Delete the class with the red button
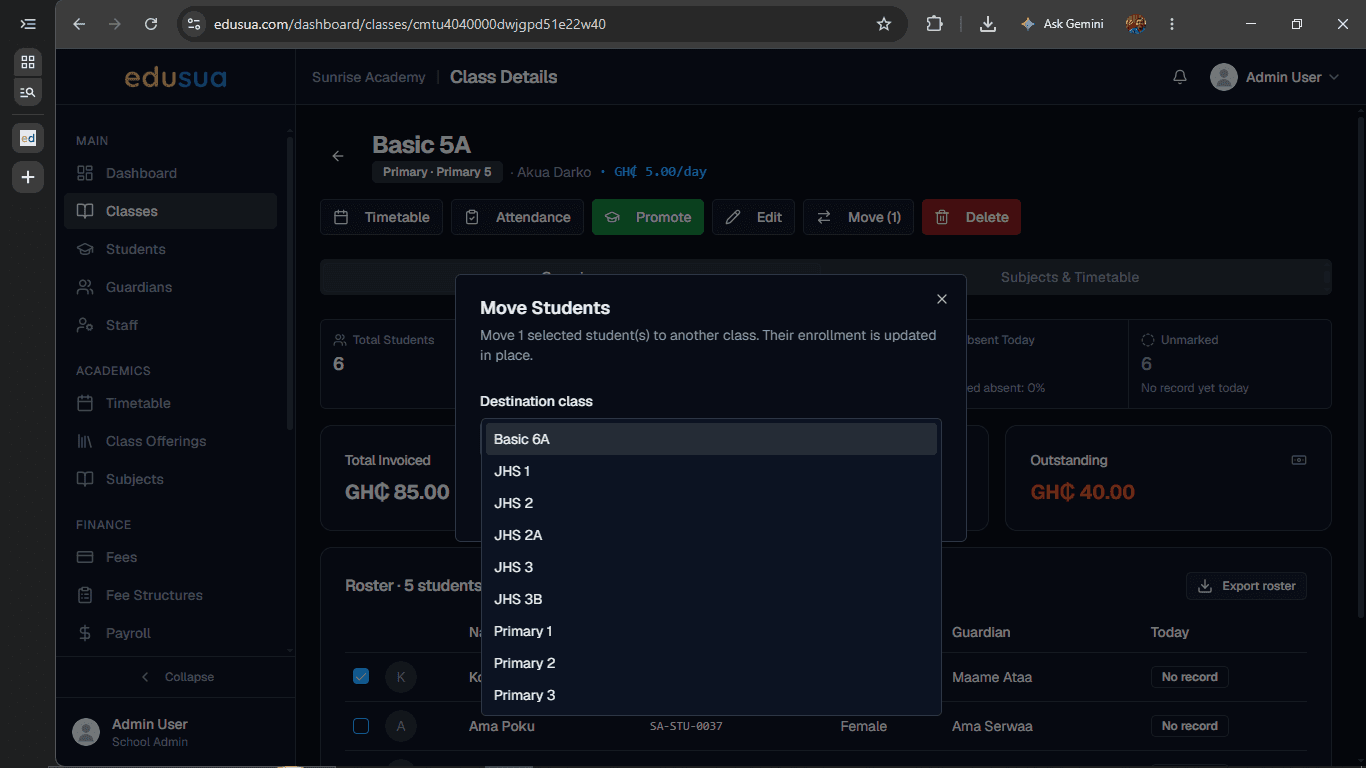This screenshot has width=1366, height=768. click(x=971, y=217)
